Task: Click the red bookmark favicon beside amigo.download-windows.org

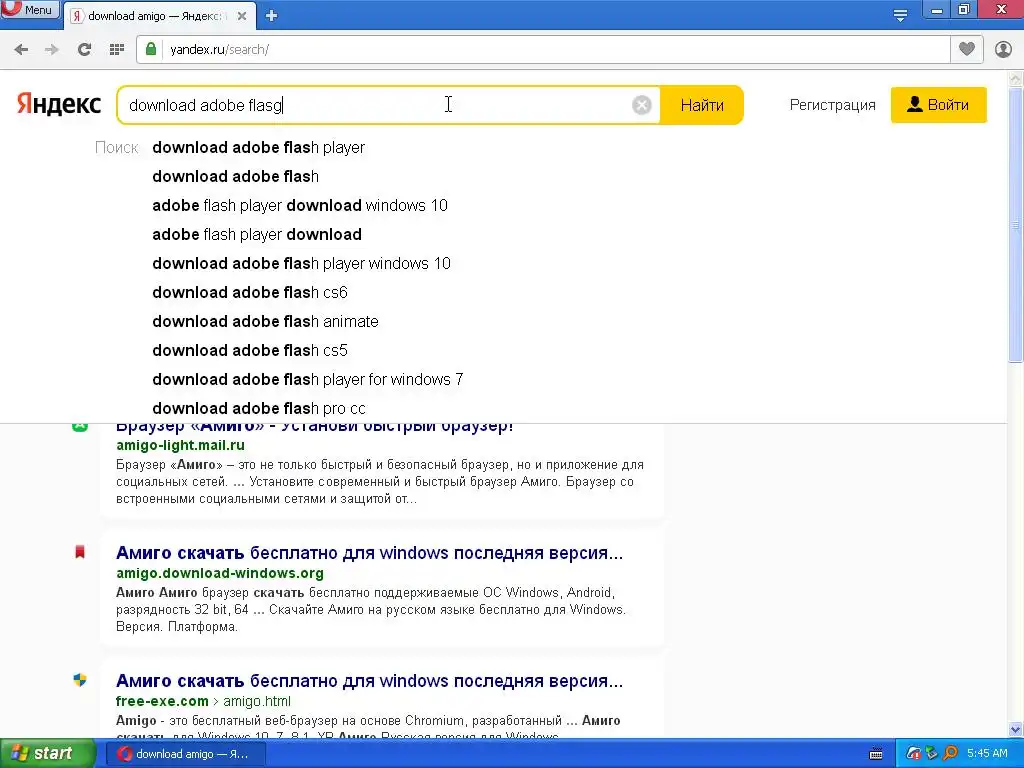Action: [x=80, y=552]
